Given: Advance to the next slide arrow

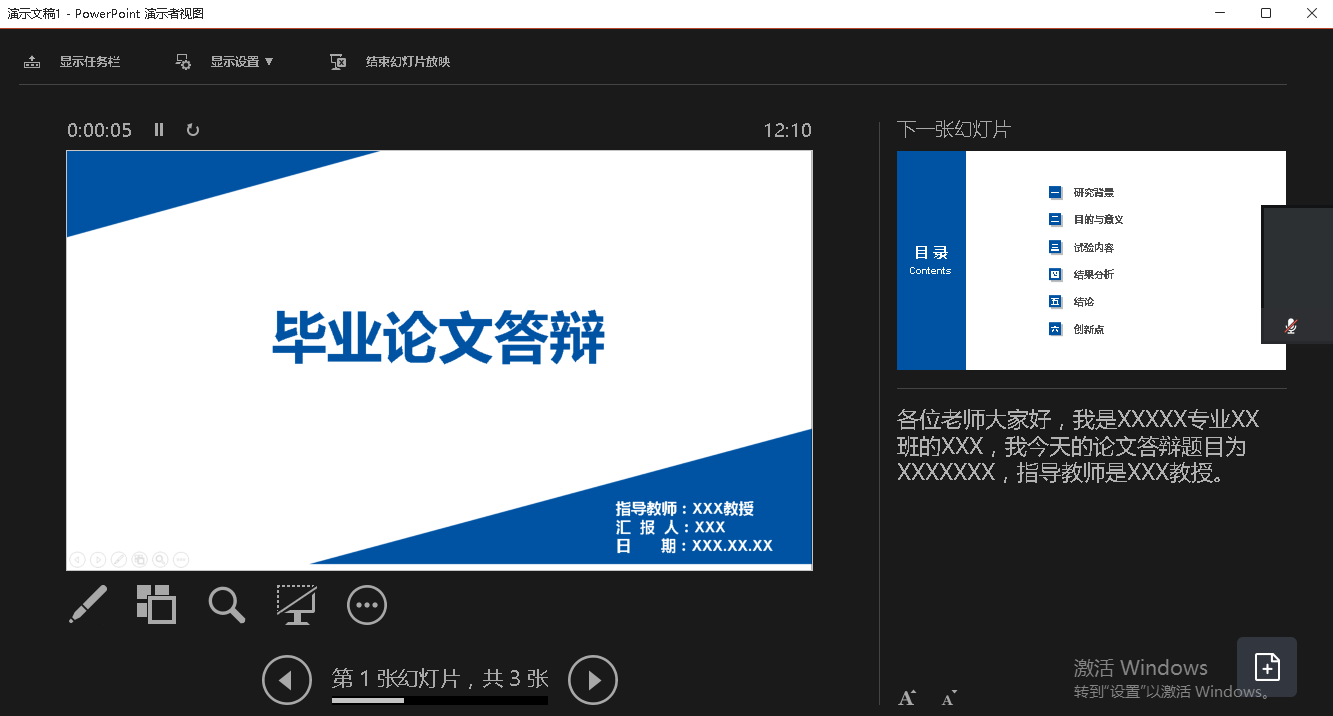Looking at the screenshot, I should (592, 680).
